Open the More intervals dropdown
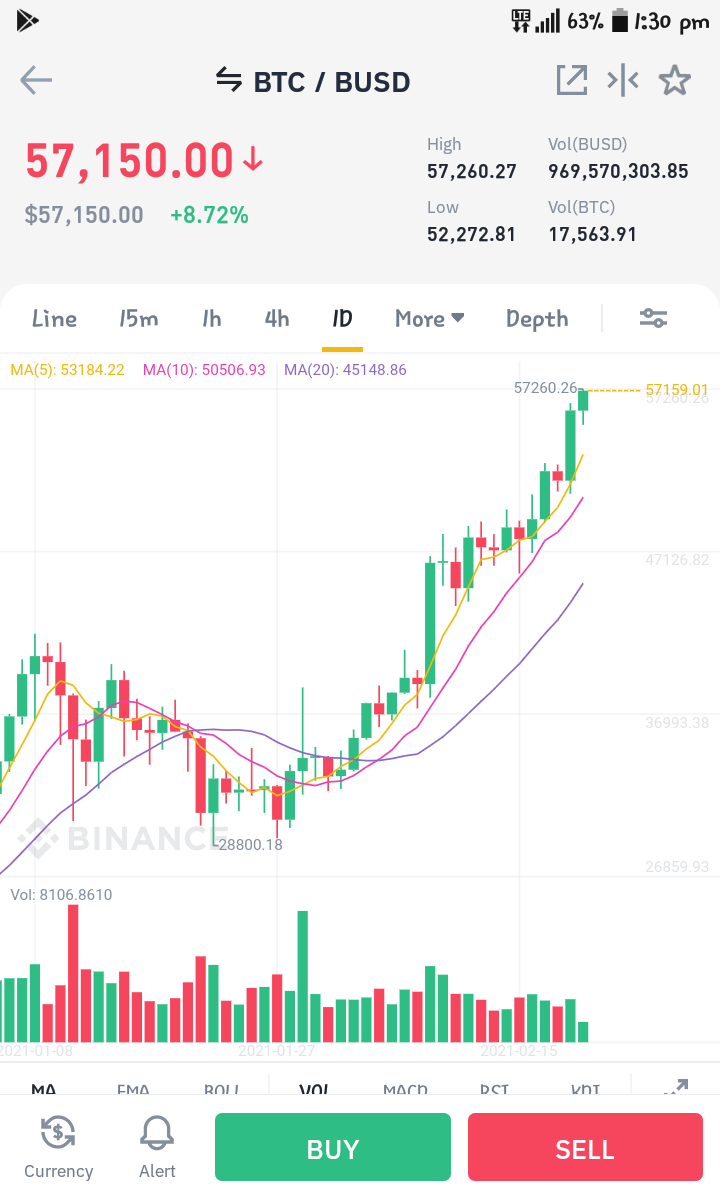This screenshot has height=1199, width=720. click(x=430, y=318)
